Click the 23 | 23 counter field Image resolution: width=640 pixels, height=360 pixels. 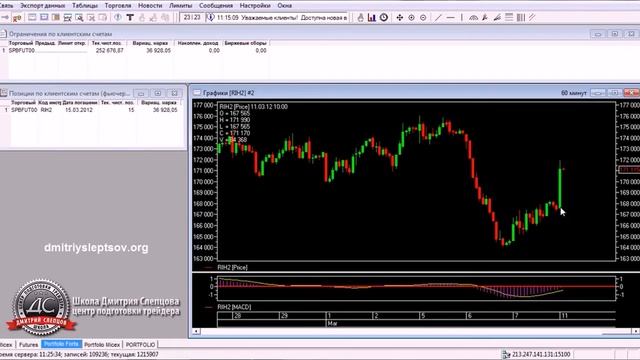click(192, 18)
